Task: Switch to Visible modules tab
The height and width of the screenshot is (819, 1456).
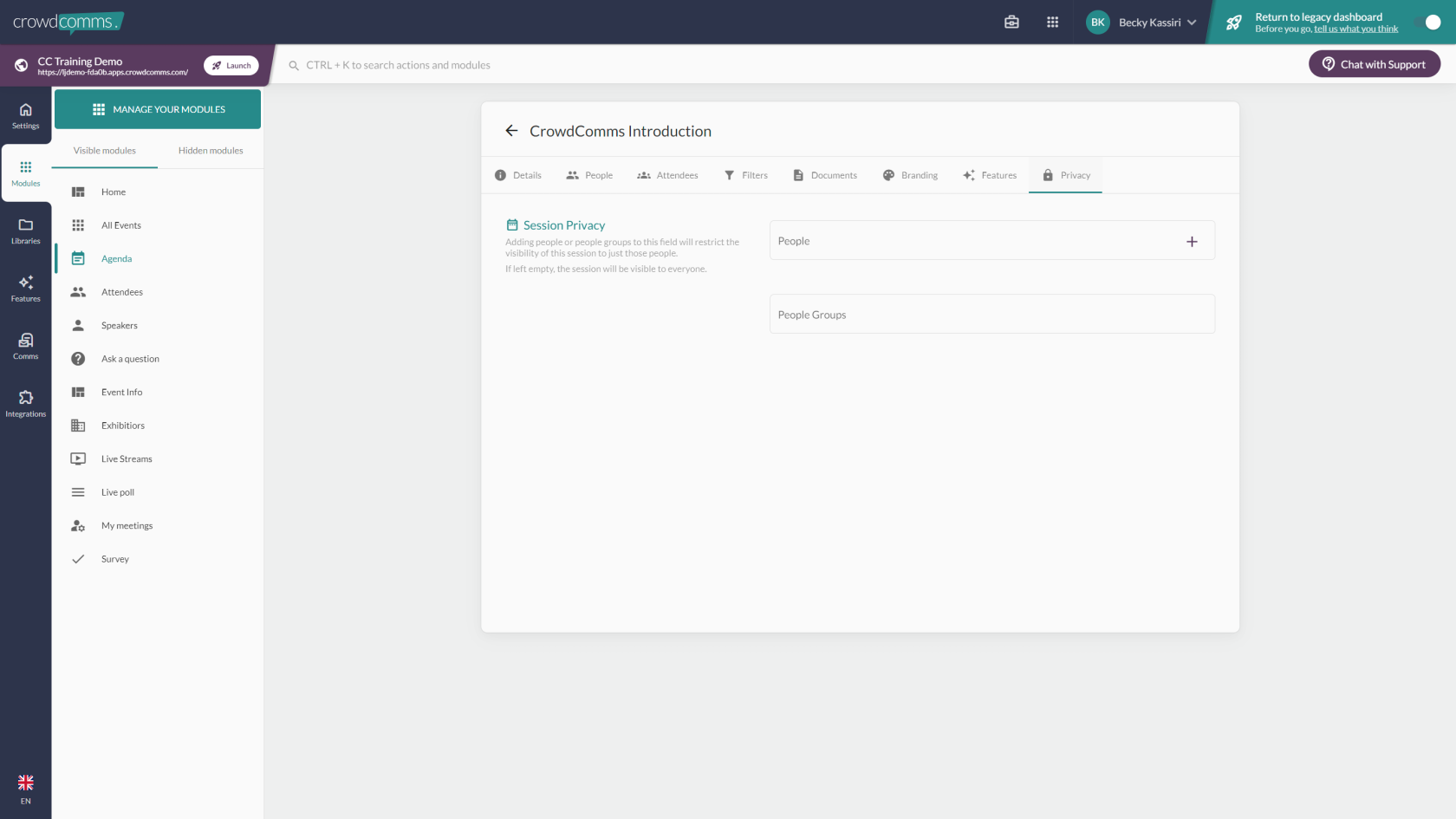Action: pos(105,151)
